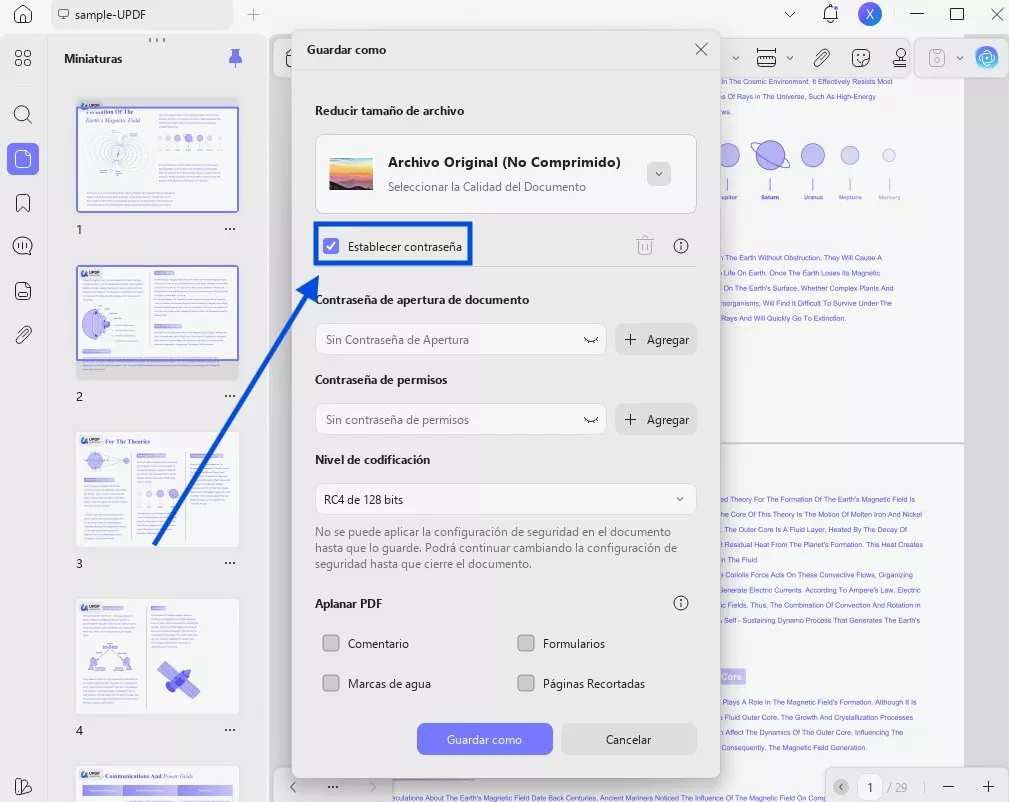Check the Formularios flatten option

click(x=526, y=643)
